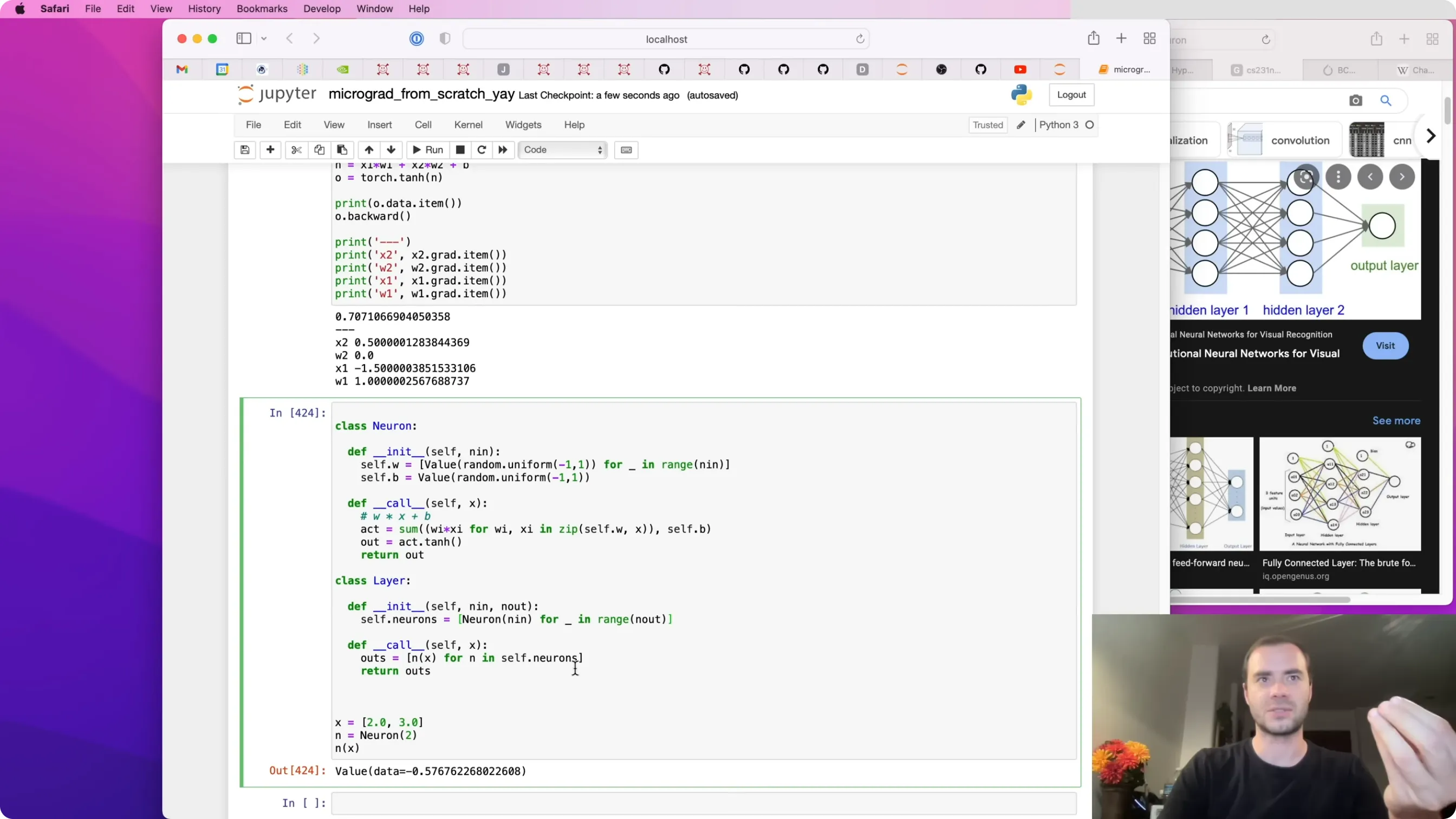Click the next chips arrow in the background window

pyautogui.click(x=1431, y=136)
